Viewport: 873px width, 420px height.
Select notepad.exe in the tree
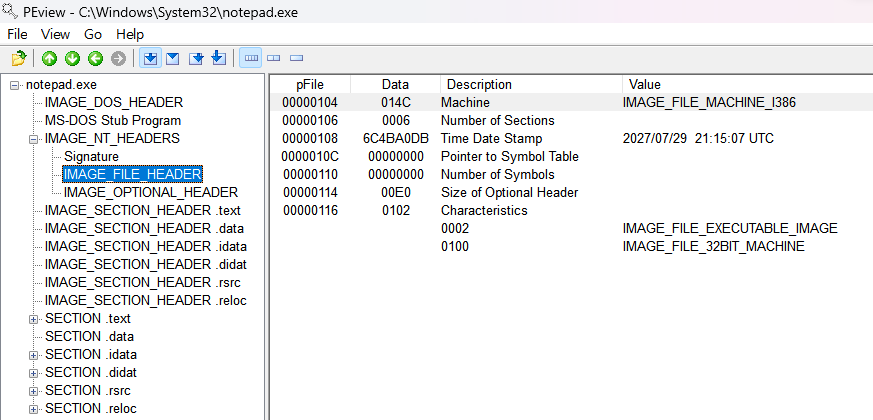point(61,85)
